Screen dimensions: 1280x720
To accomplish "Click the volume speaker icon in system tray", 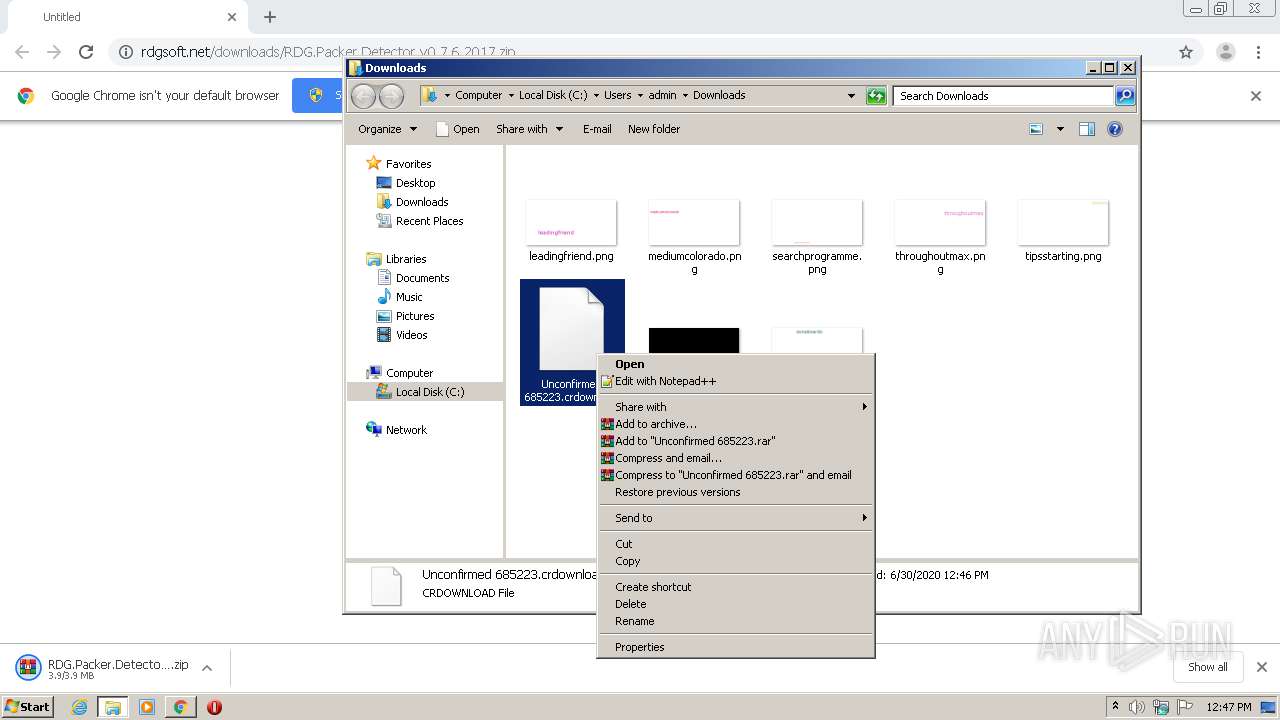I will click(x=1137, y=707).
